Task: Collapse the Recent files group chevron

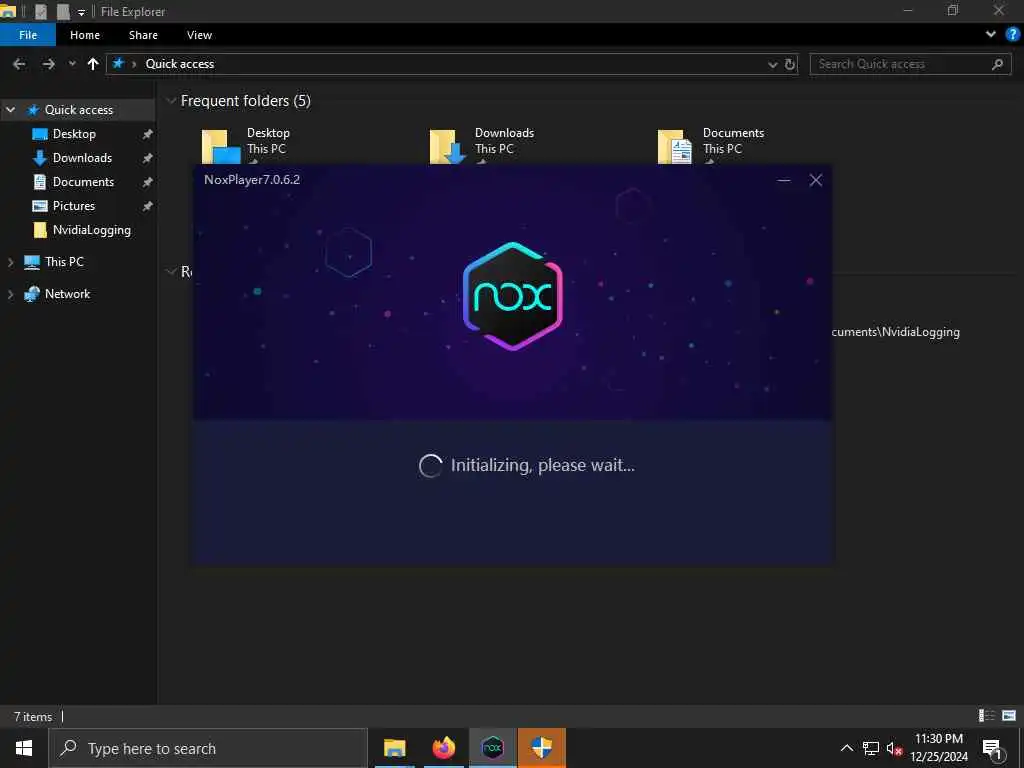Action: click(x=171, y=271)
